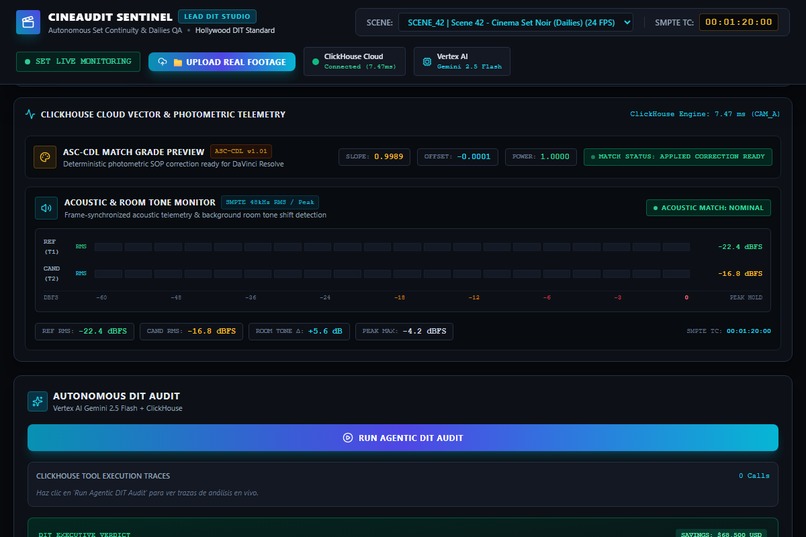Viewport: 806px width, 537px height.
Task: Click the -18 mark on dBFS scale
Action: [x=399, y=298]
